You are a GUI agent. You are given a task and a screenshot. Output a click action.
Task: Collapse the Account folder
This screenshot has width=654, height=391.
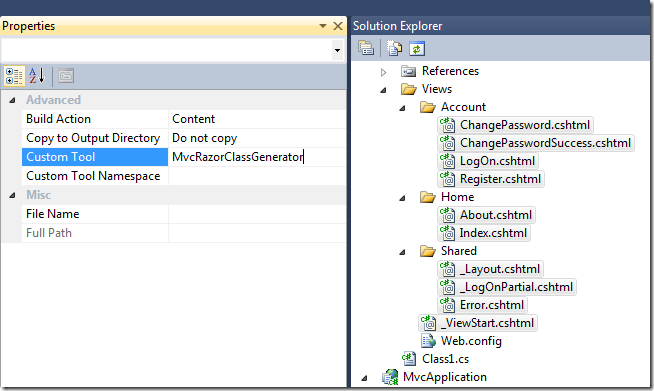(402, 108)
